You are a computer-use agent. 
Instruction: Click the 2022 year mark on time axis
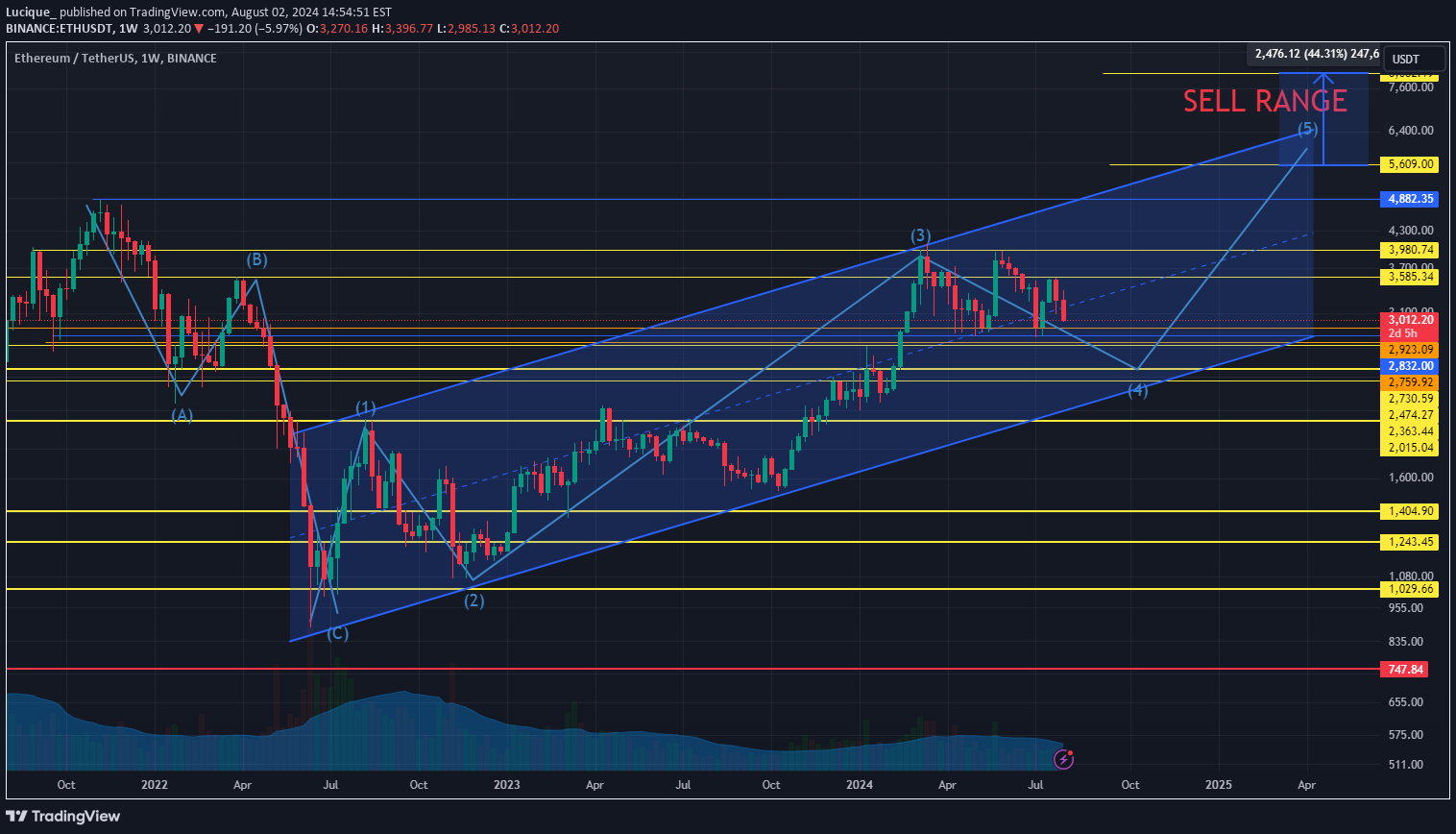pyautogui.click(x=154, y=785)
